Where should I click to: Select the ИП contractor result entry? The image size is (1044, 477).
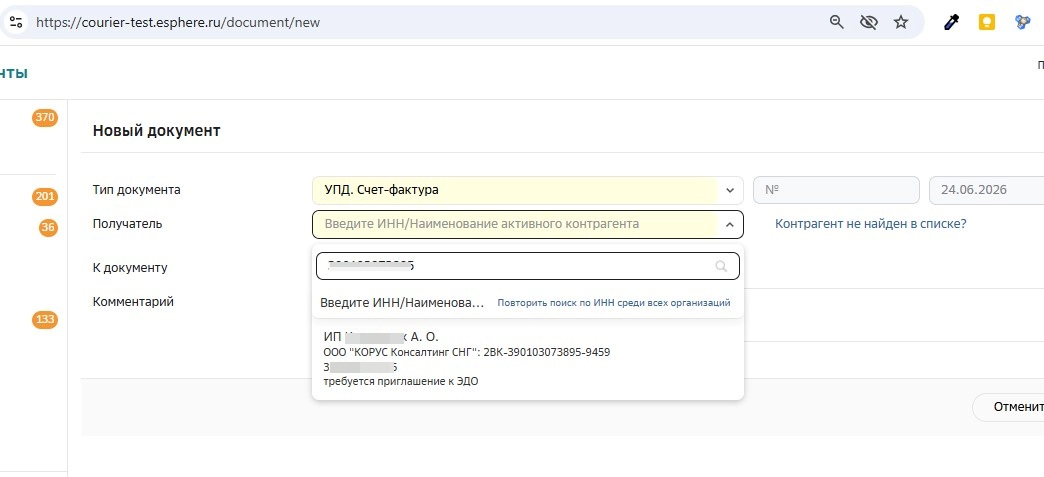(527, 359)
